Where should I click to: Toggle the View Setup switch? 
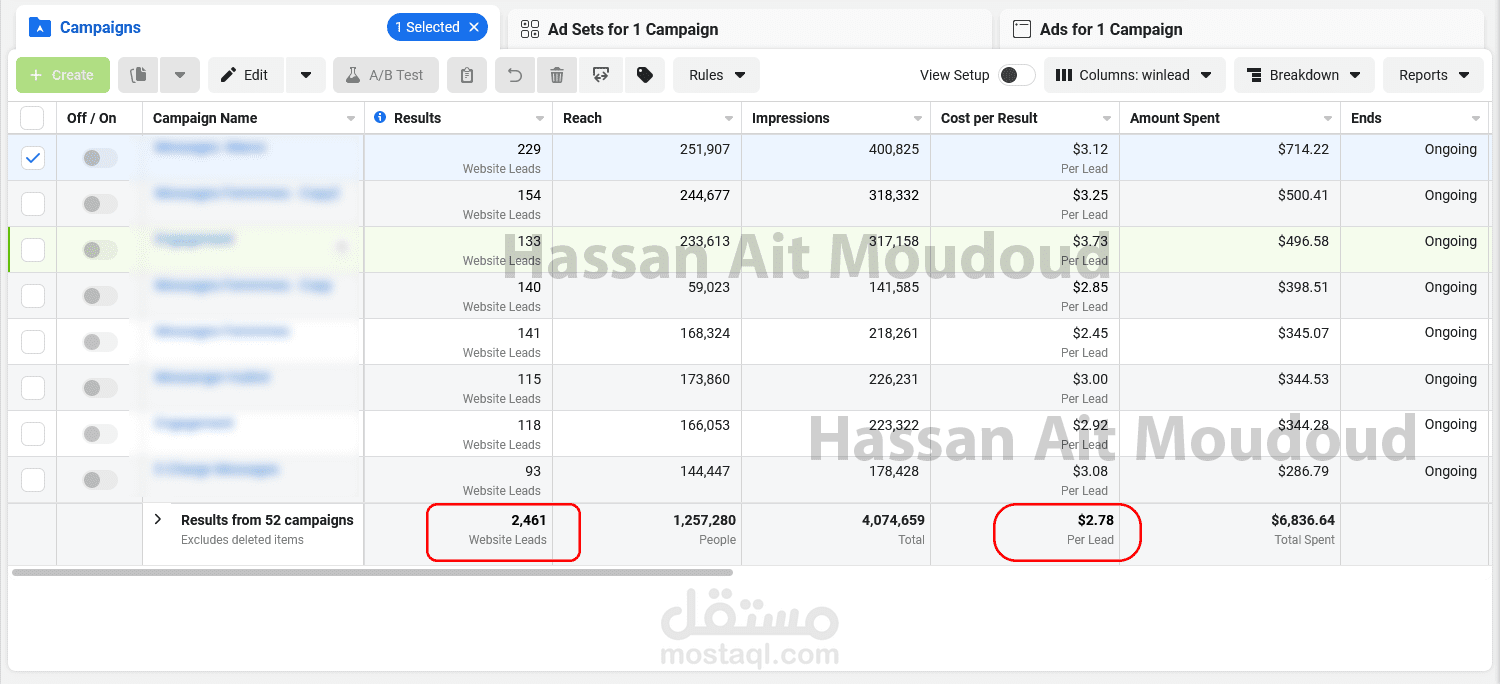point(1017,75)
